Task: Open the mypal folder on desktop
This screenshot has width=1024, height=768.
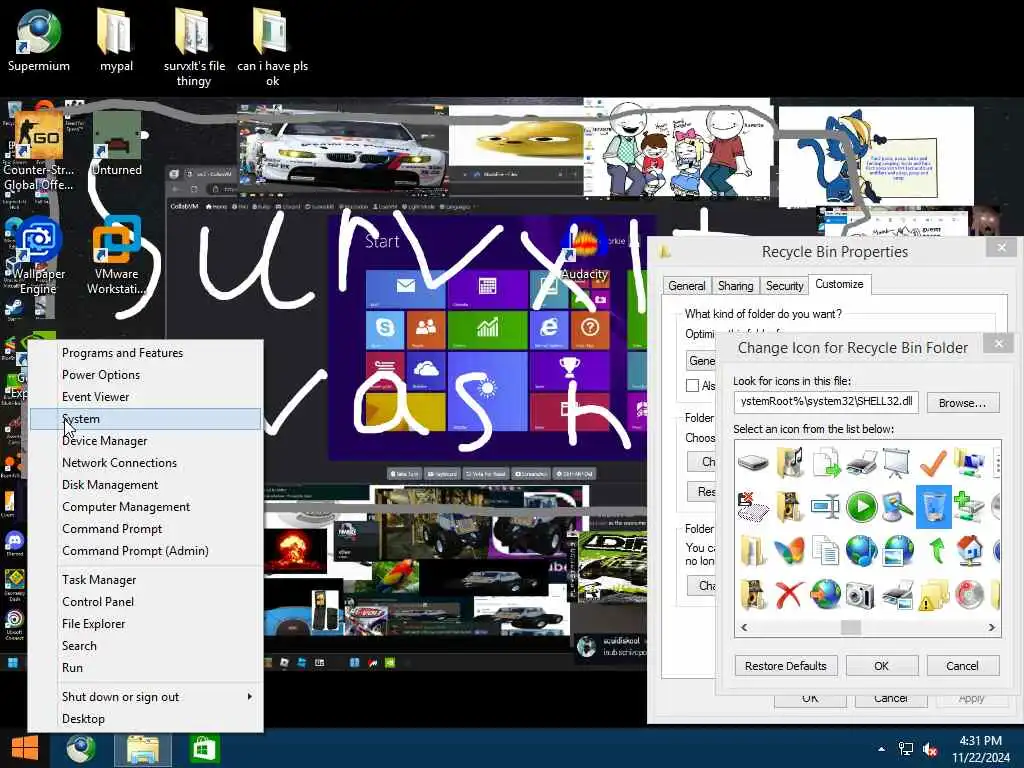Action: 116,40
